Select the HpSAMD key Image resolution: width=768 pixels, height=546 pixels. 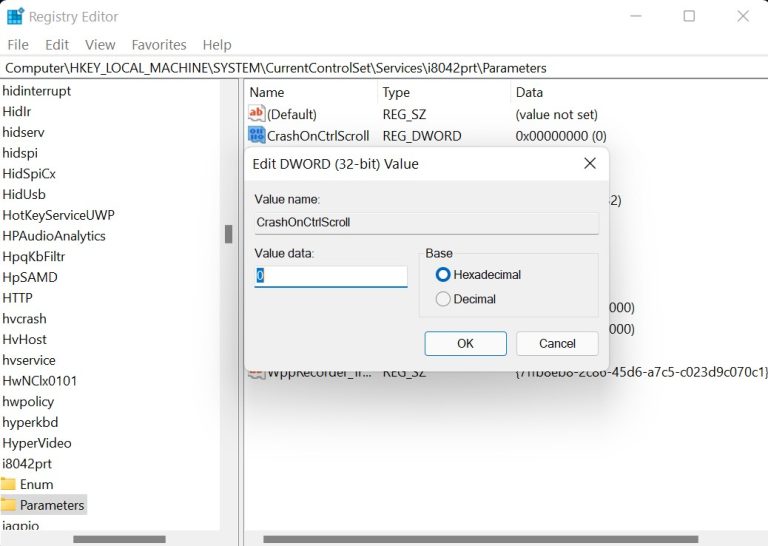coord(29,277)
